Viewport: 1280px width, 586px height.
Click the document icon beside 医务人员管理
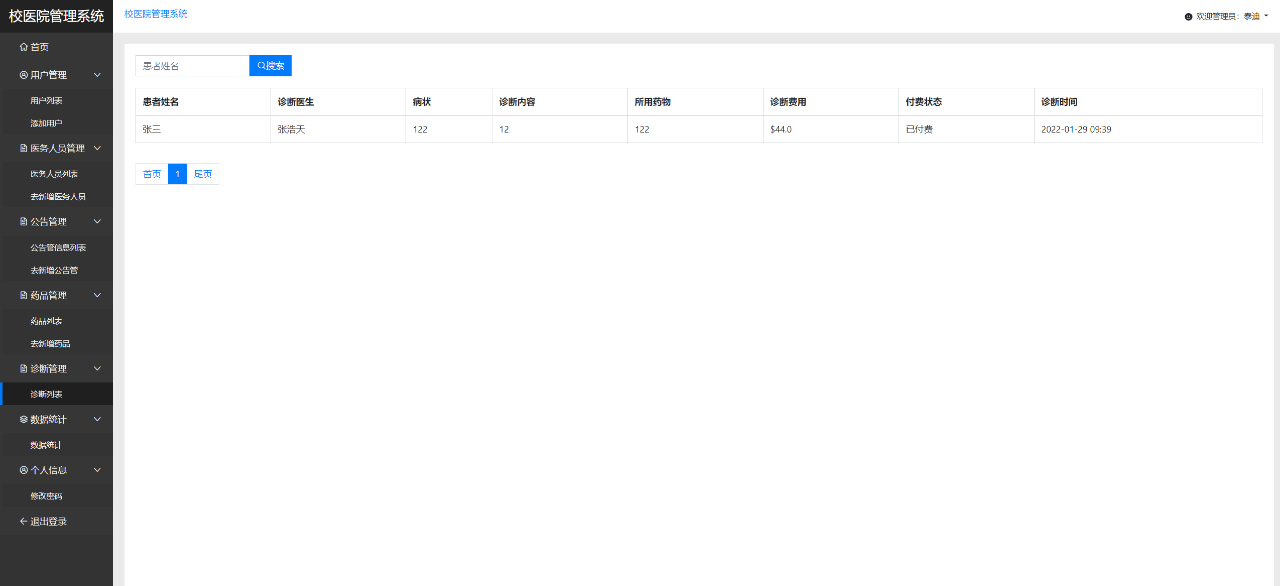[x=24, y=148]
